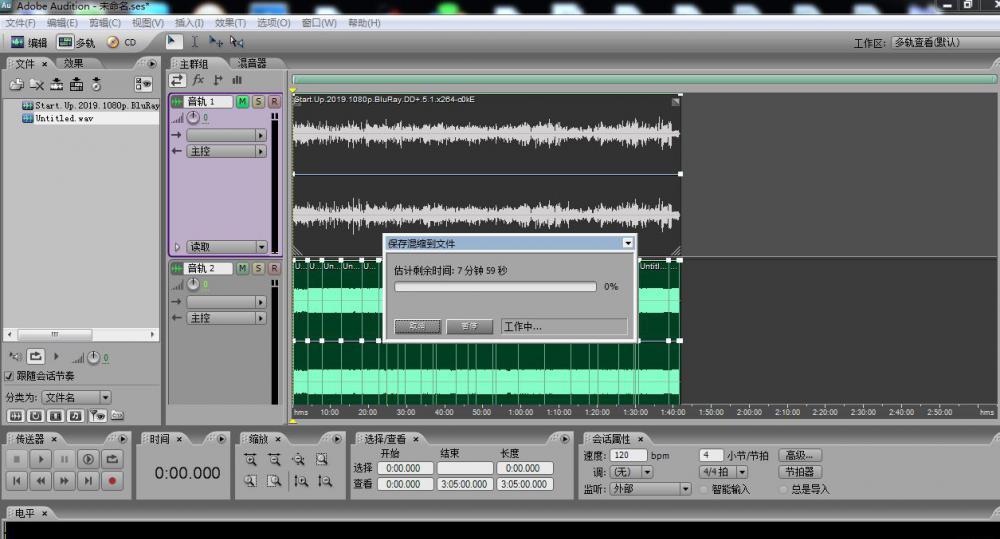The height and width of the screenshot is (539, 1000).
Task: Enable 总是导入 radio option
Action: point(784,490)
